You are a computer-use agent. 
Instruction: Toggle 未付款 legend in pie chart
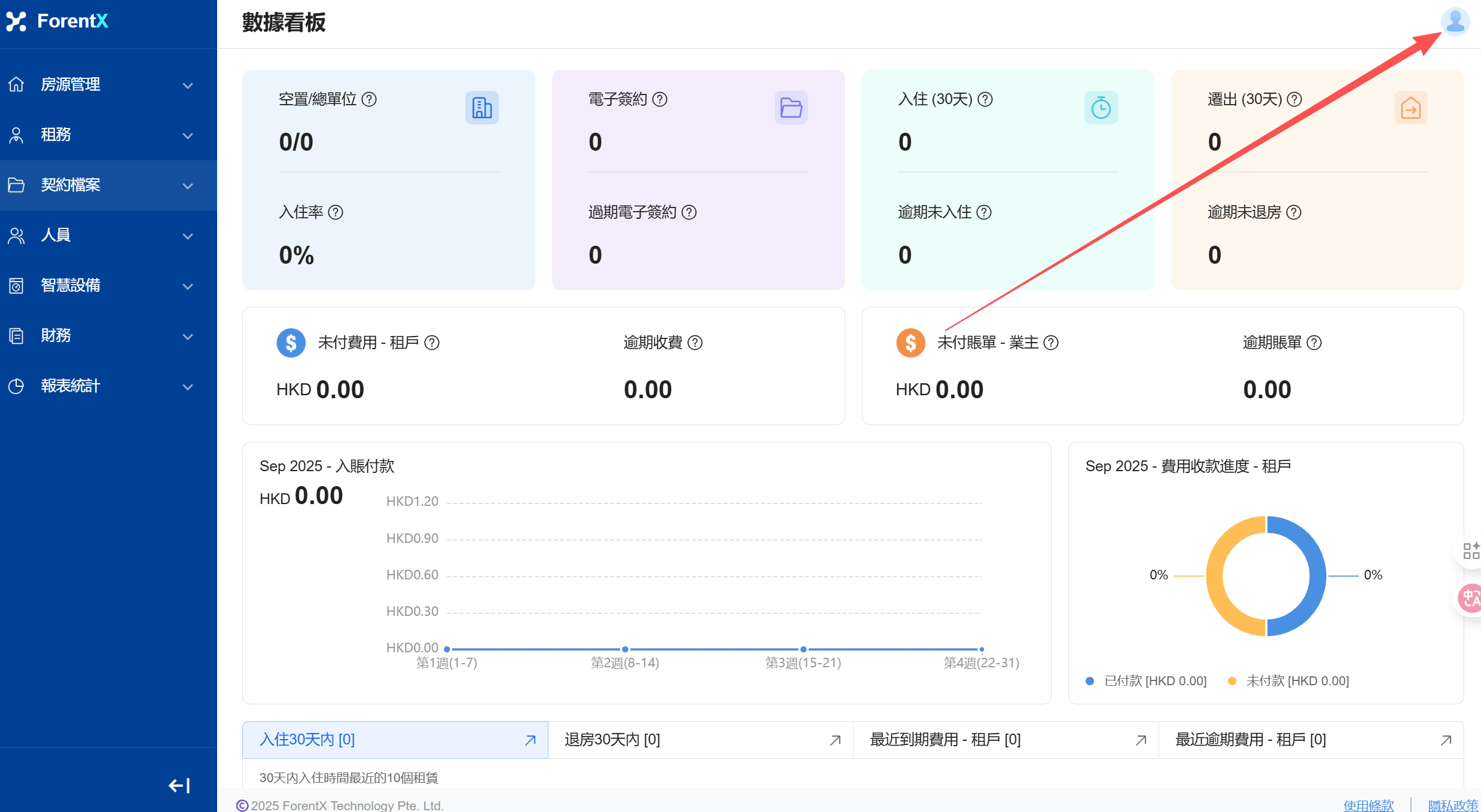(x=1288, y=680)
